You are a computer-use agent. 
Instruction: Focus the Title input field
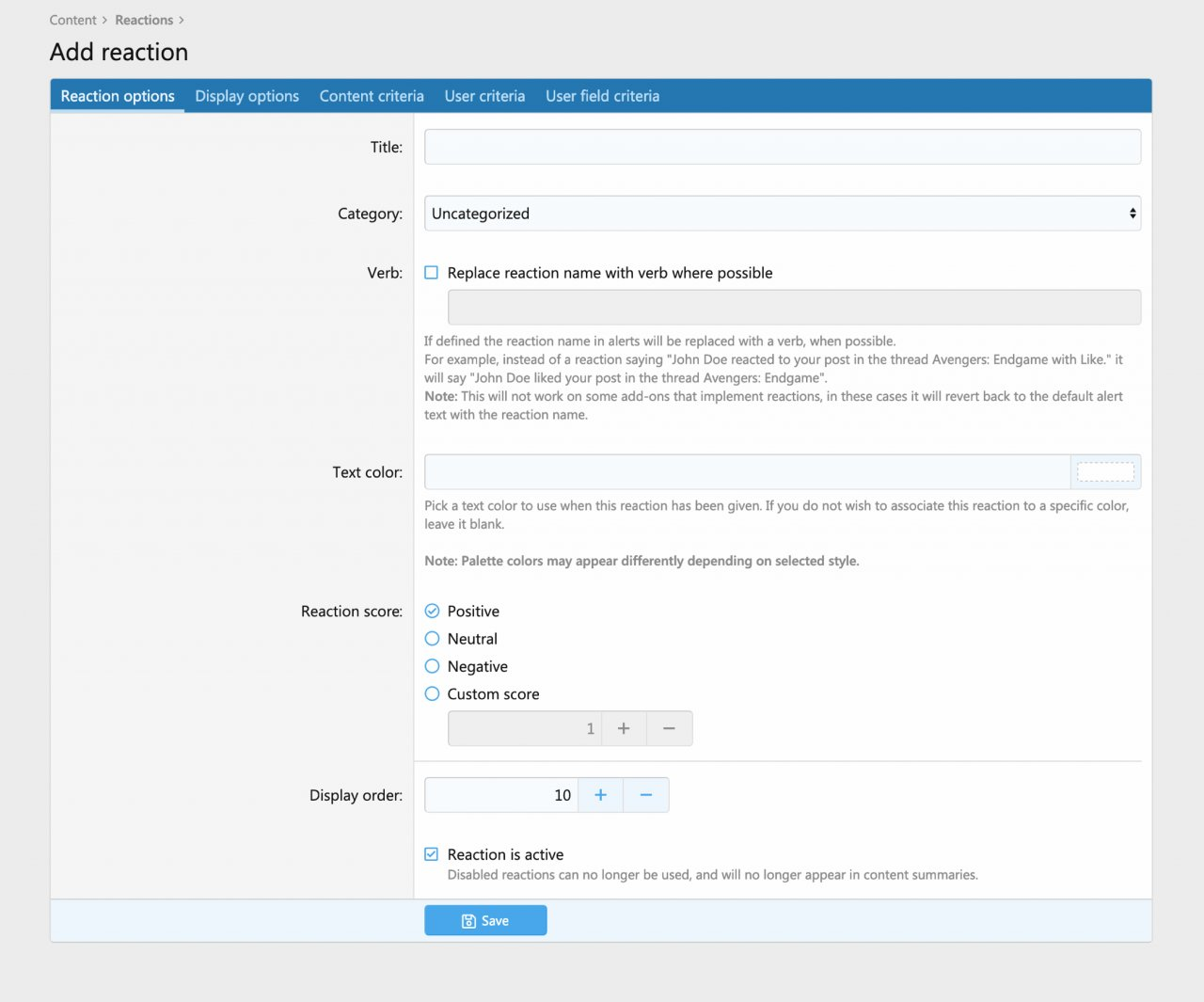pos(782,147)
